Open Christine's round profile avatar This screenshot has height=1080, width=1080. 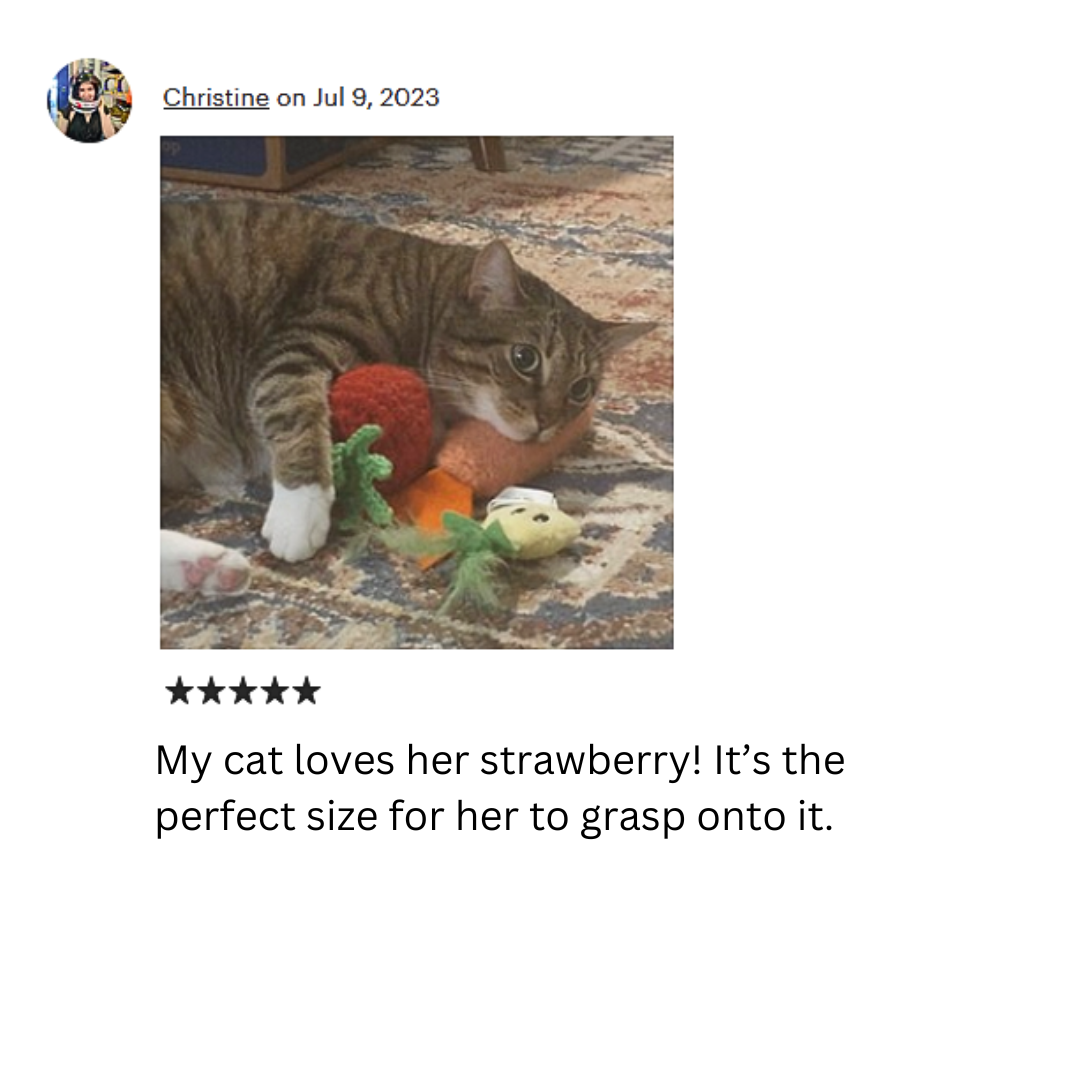click(x=90, y=101)
